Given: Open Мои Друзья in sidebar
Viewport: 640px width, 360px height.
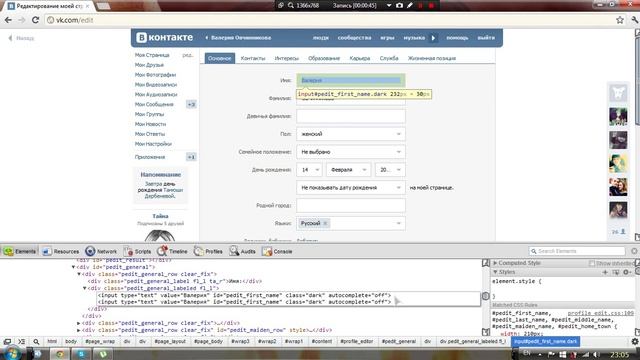Looking at the screenshot, I should tap(149, 65).
